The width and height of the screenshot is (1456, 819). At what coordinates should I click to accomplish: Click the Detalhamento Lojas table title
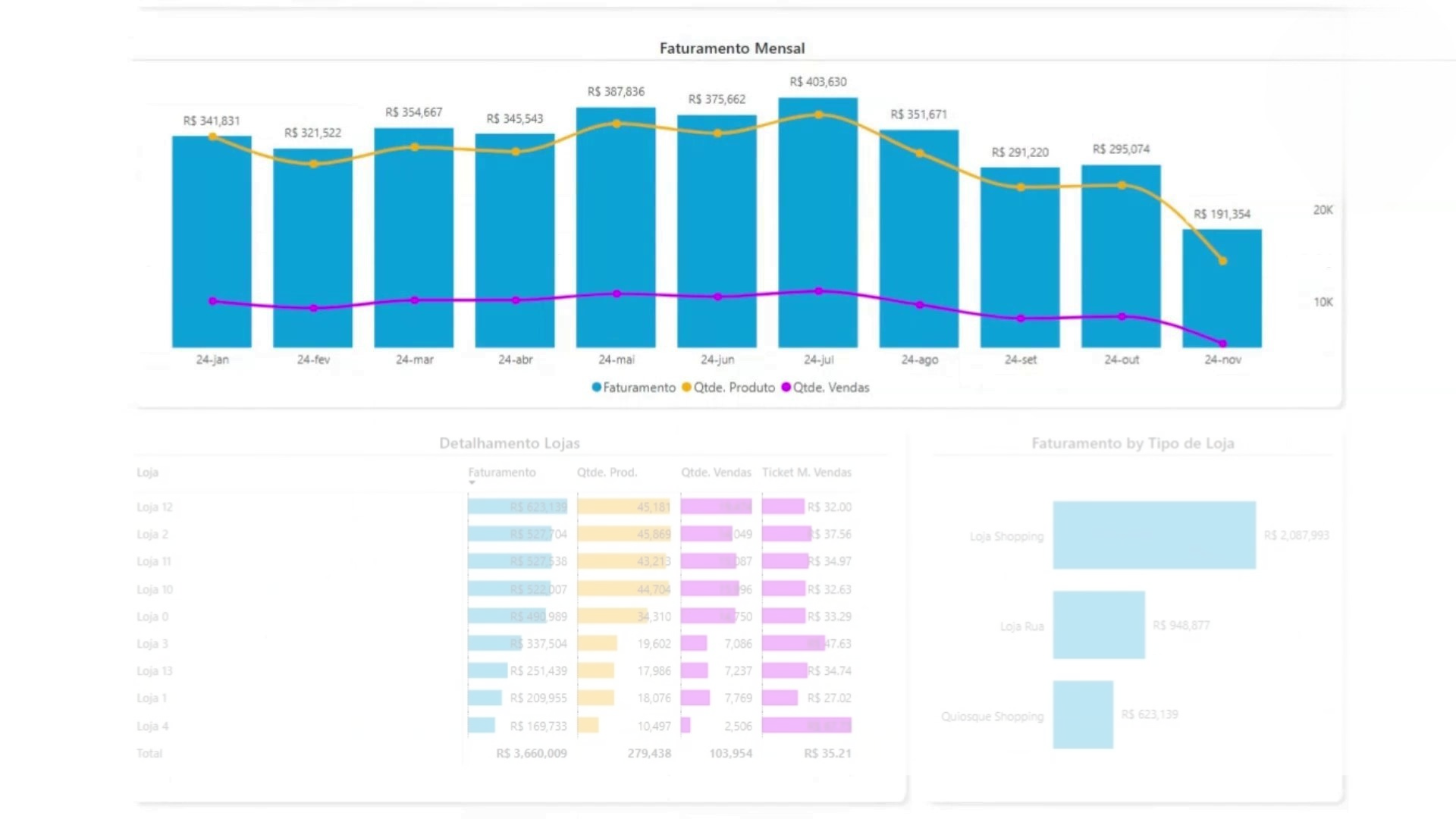[x=509, y=443]
